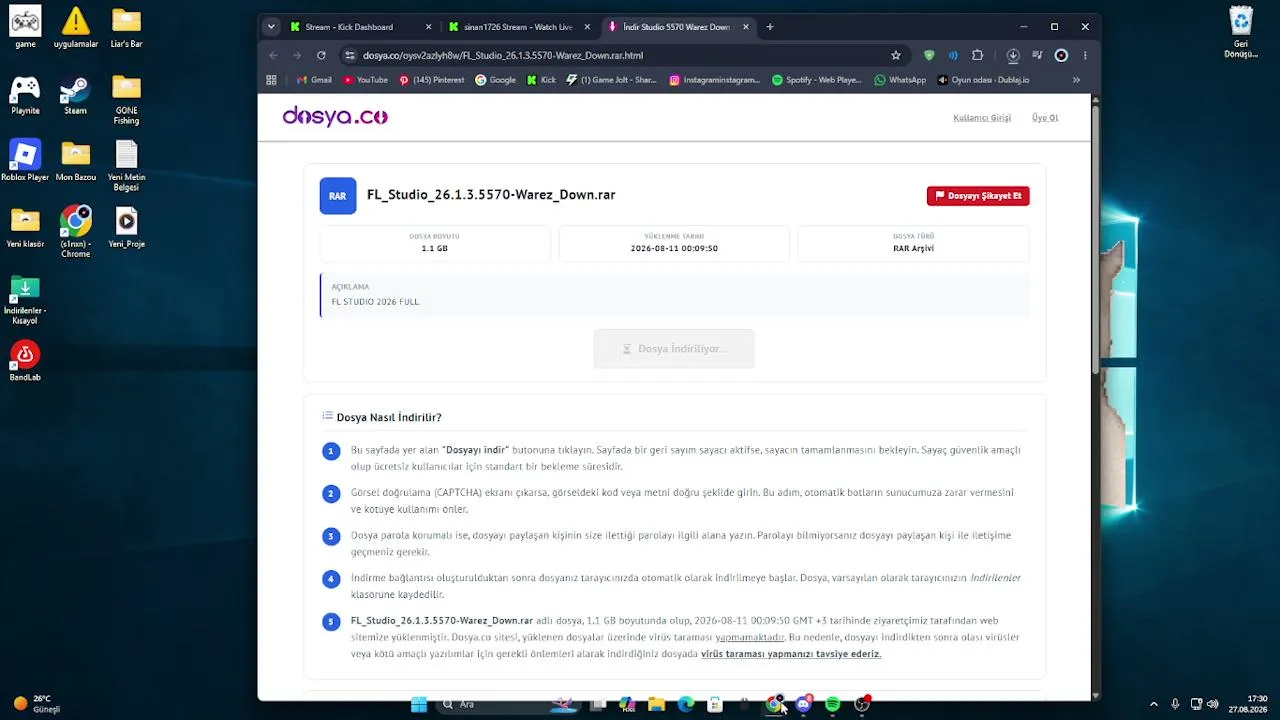Expand the Chrome tab search dropdown
This screenshot has width=1280, height=720.
271,27
